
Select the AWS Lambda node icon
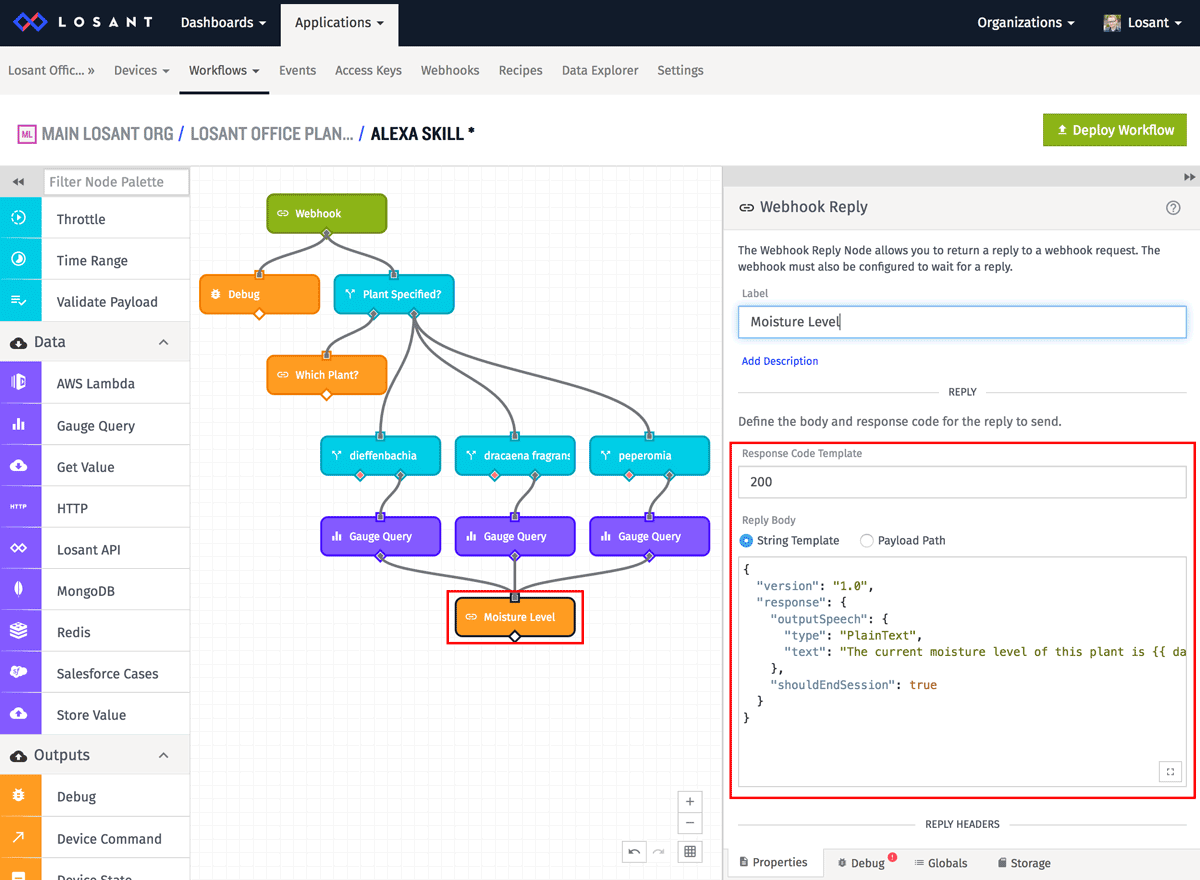click(x=20, y=383)
